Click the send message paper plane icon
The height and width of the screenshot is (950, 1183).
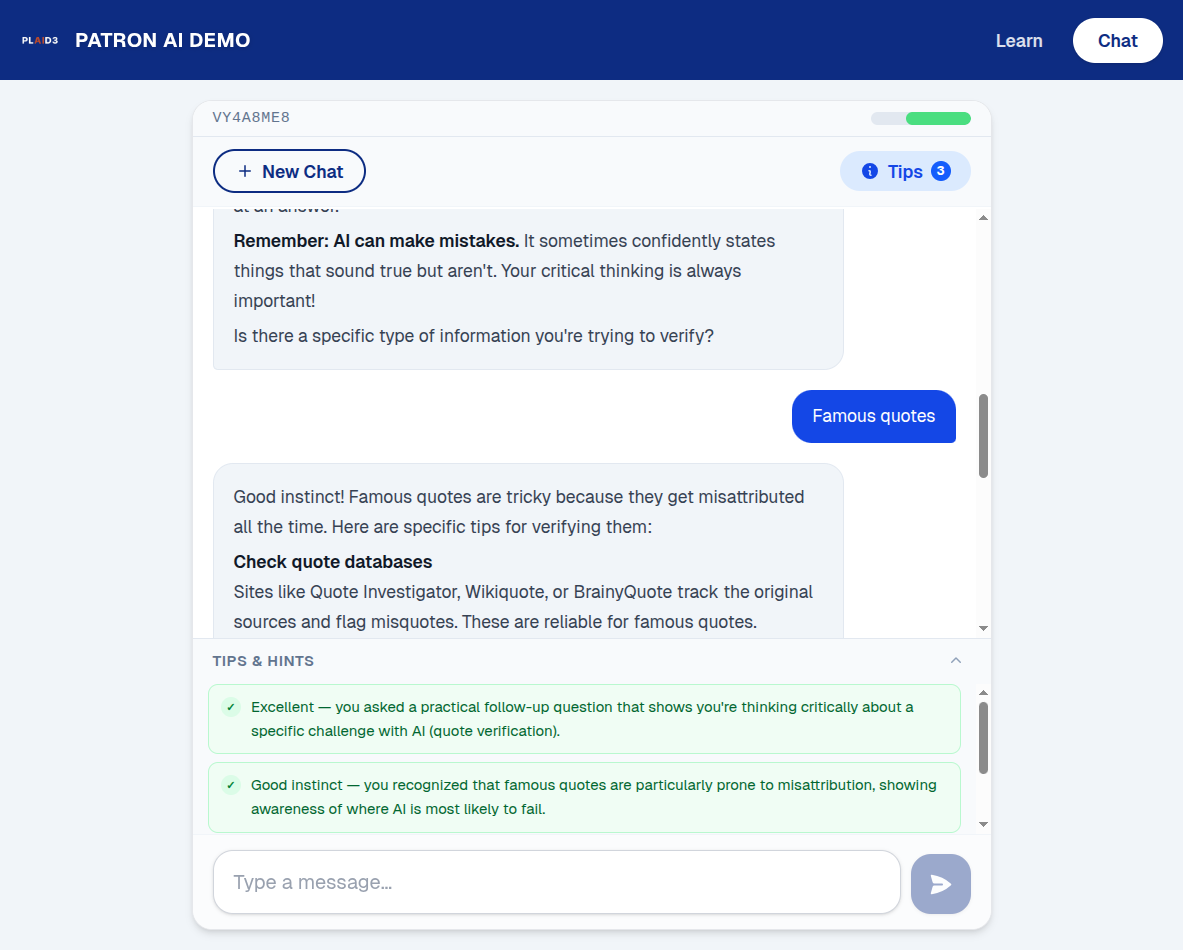pos(940,883)
